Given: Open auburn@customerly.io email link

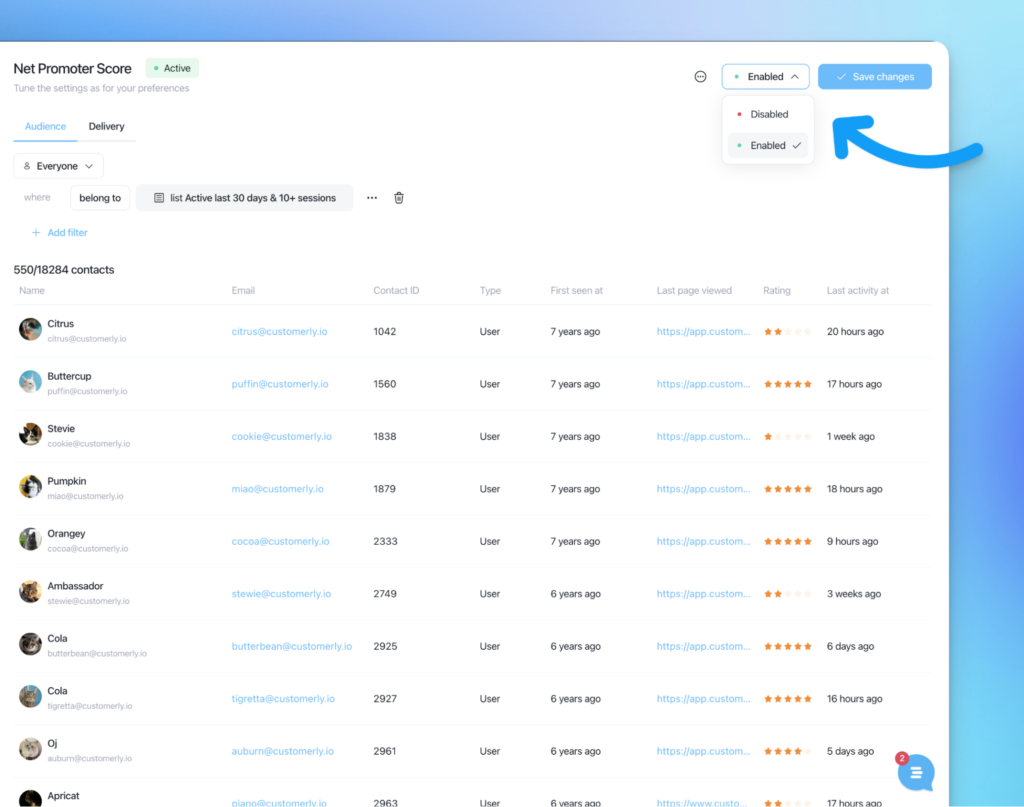Looking at the screenshot, I should (x=282, y=751).
